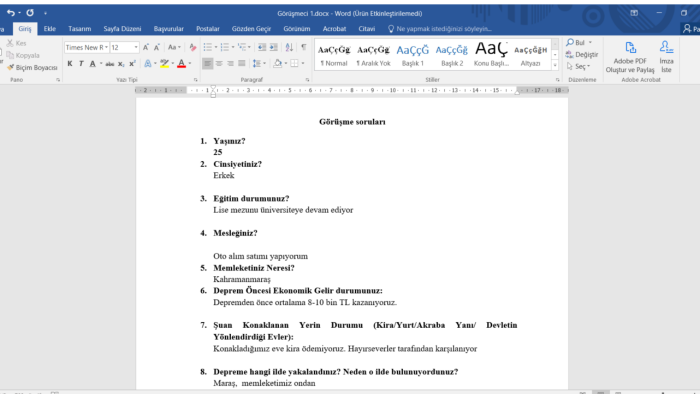The height and width of the screenshot is (394, 700).
Task: Switch to the Giriş tab
Action: point(25,29)
